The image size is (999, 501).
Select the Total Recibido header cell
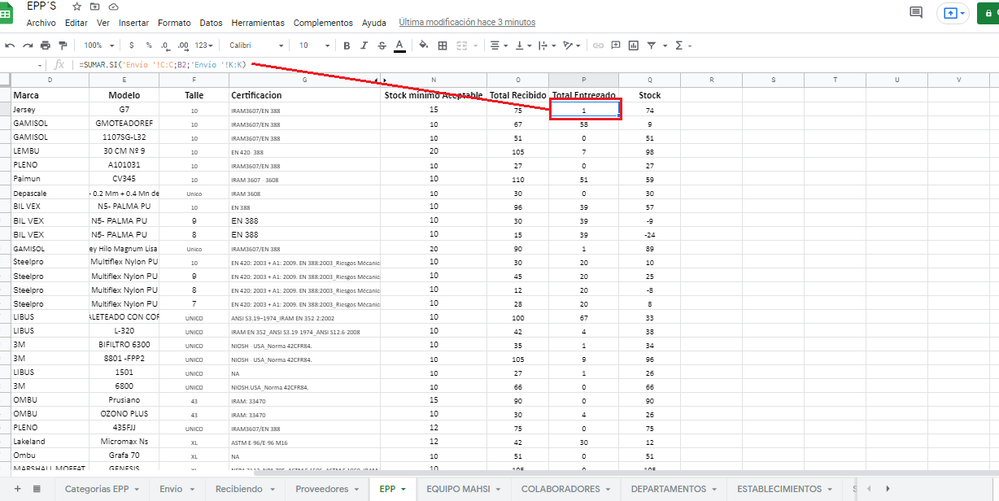[518, 95]
